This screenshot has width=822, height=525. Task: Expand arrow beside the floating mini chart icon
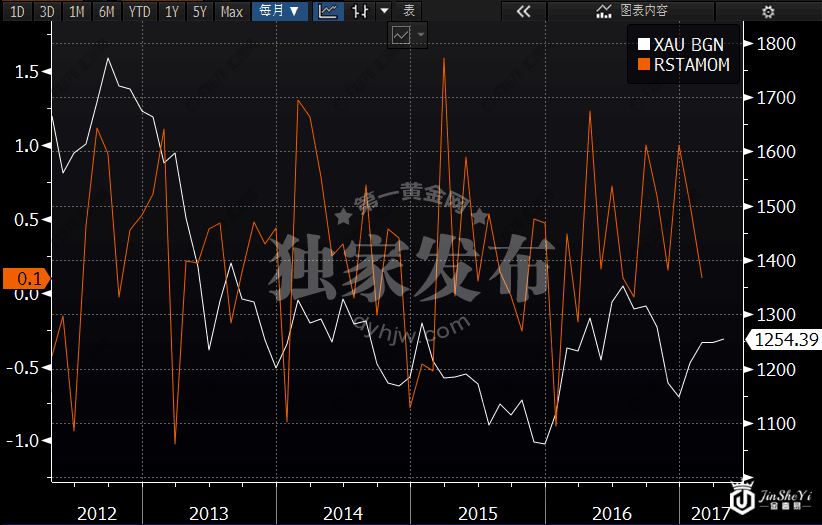(x=421, y=35)
